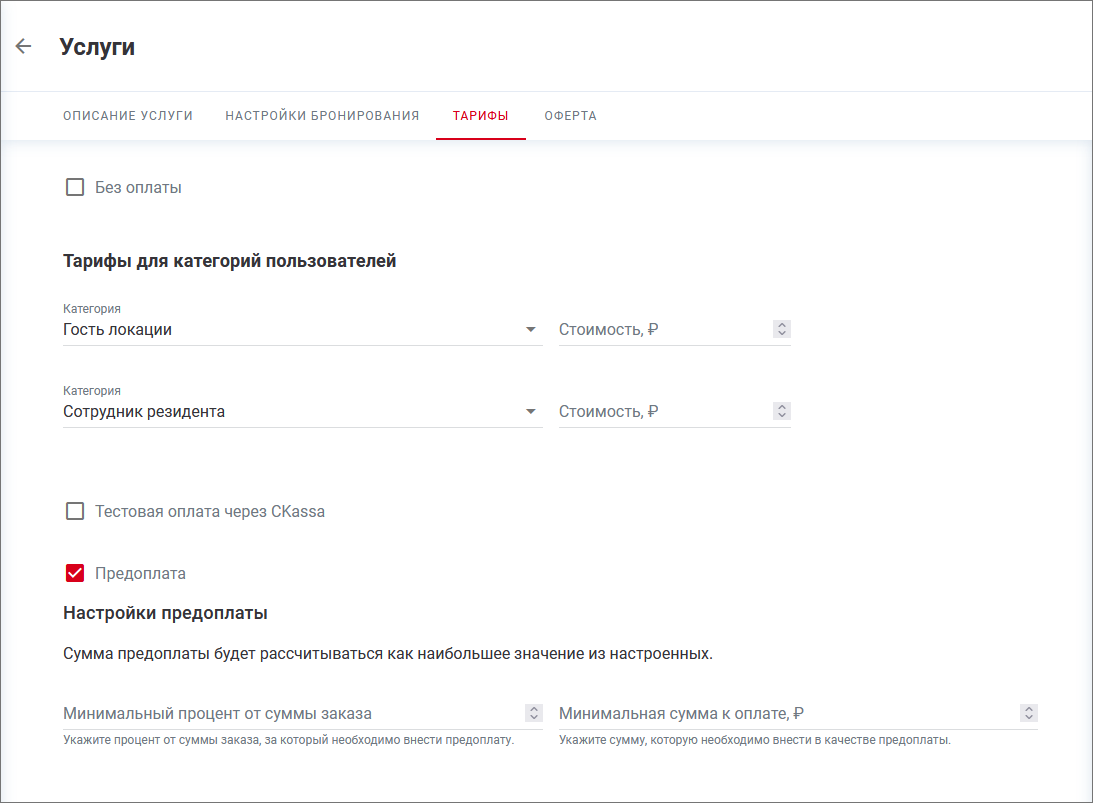Screen dimensions: 1093x803
Task: Focus Минимальный процент от суммы заказа field
Action: (290, 714)
